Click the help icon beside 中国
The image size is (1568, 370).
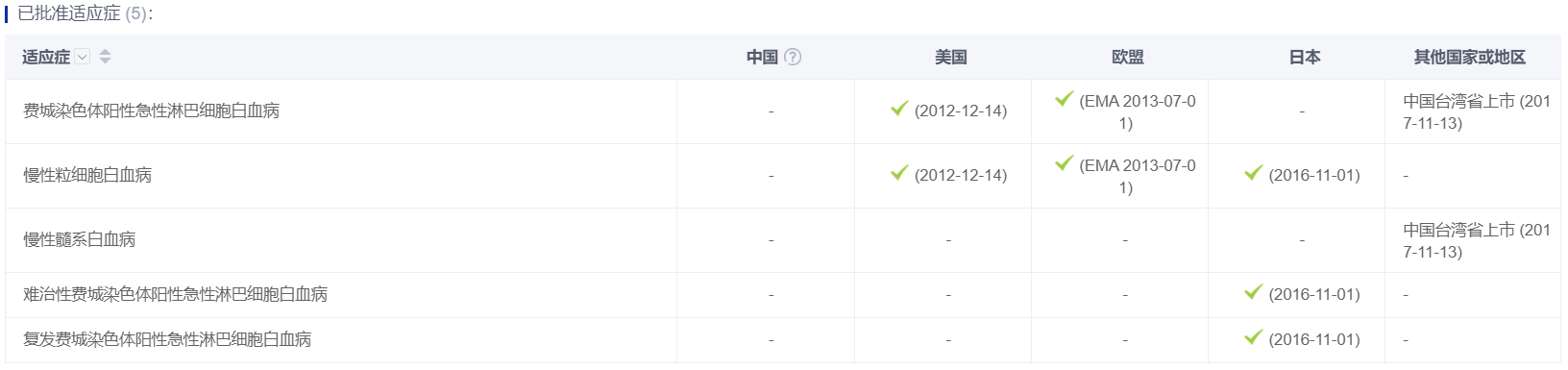click(x=793, y=57)
